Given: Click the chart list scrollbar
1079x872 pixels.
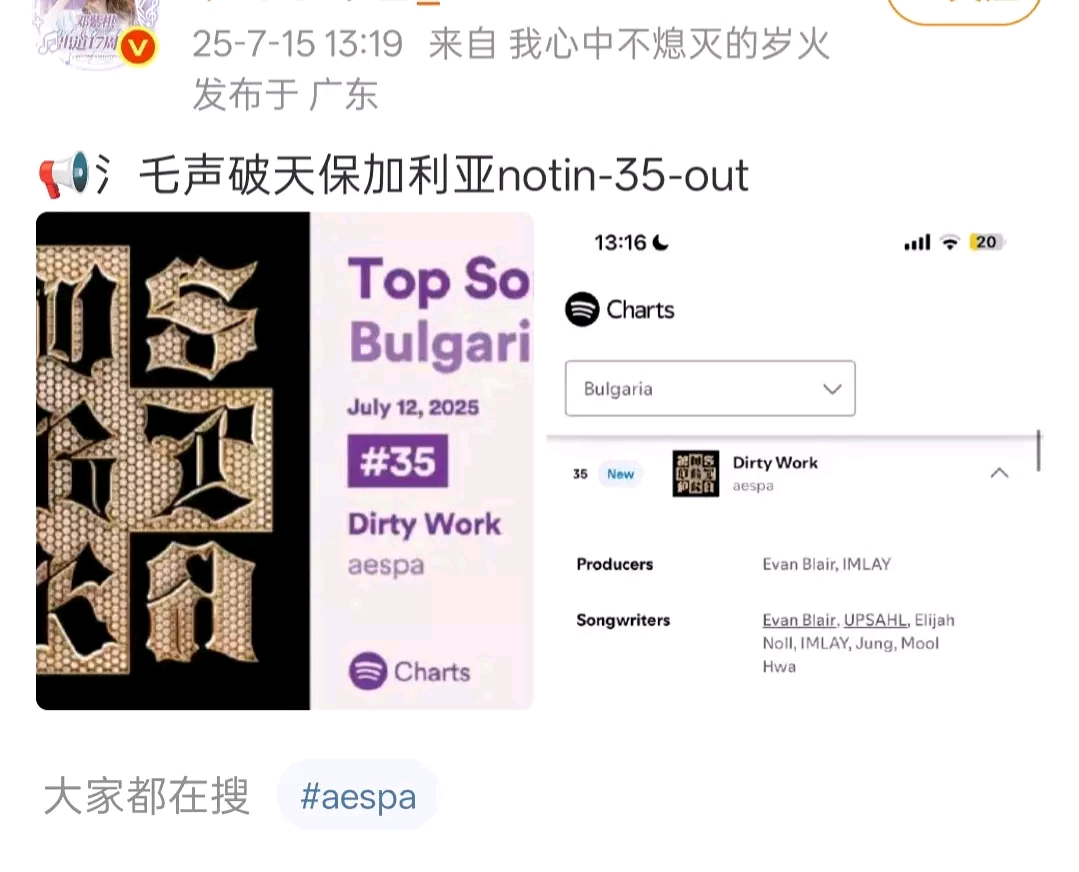Looking at the screenshot, I should click(1038, 451).
